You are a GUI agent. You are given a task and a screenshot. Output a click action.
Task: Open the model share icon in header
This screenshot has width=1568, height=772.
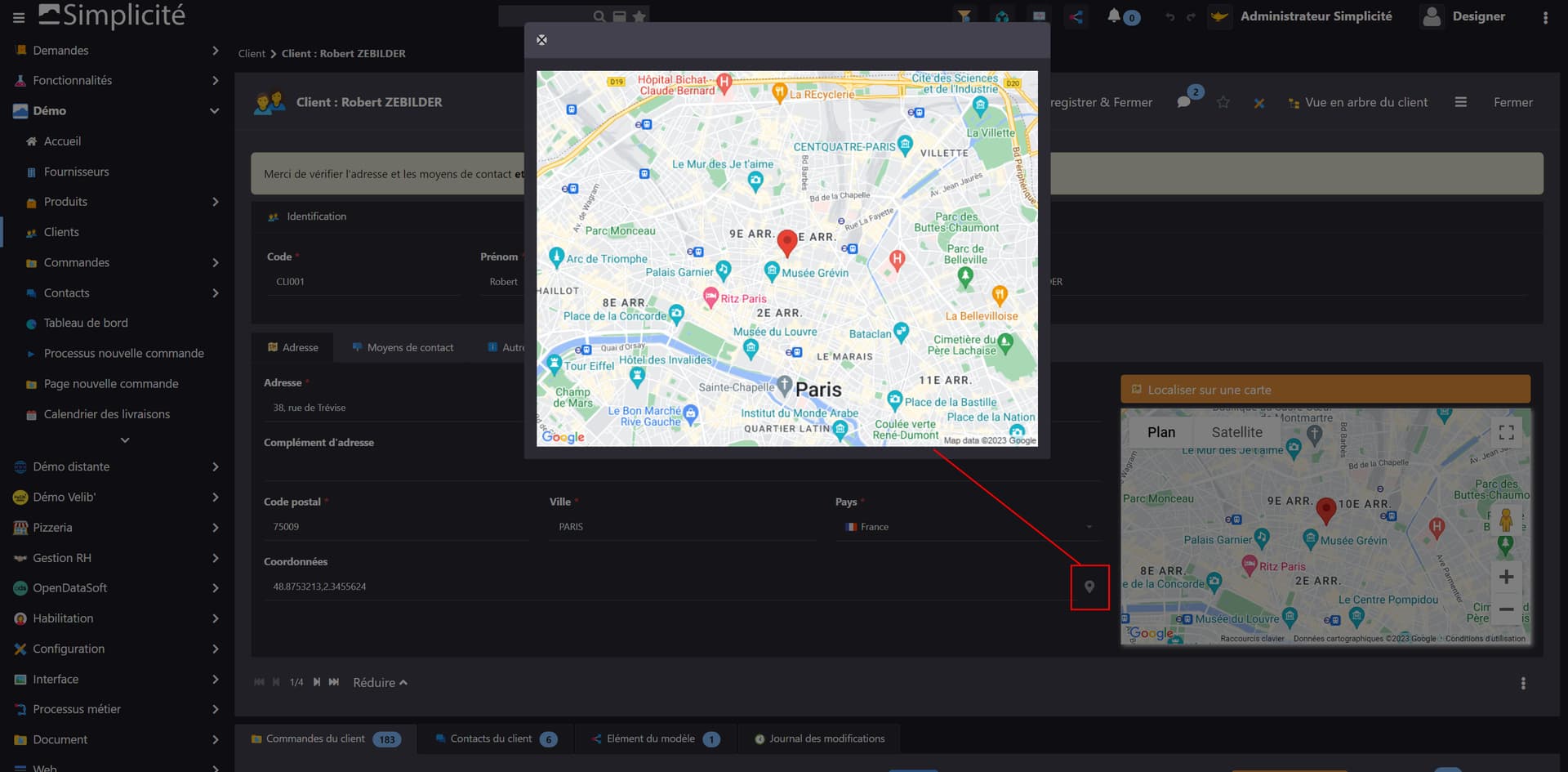coord(1076,16)
